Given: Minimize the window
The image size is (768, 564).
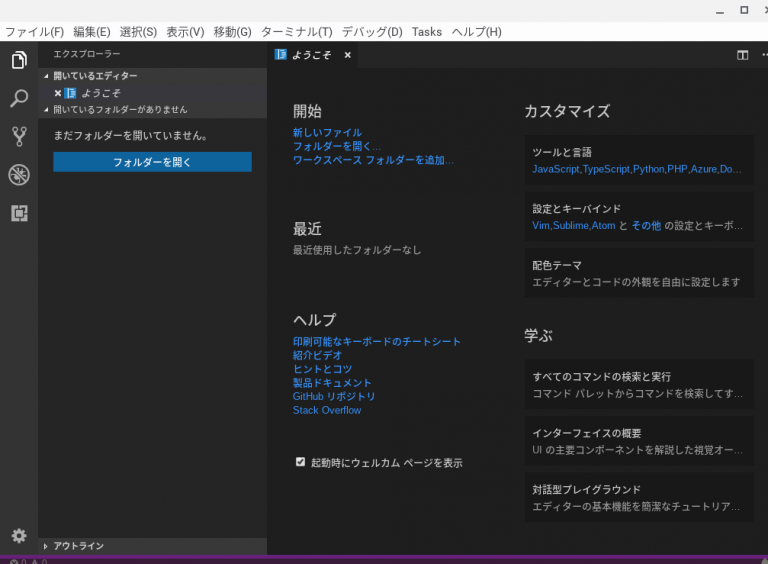Looking at the screenshot, I should click(x=720, y=12).
